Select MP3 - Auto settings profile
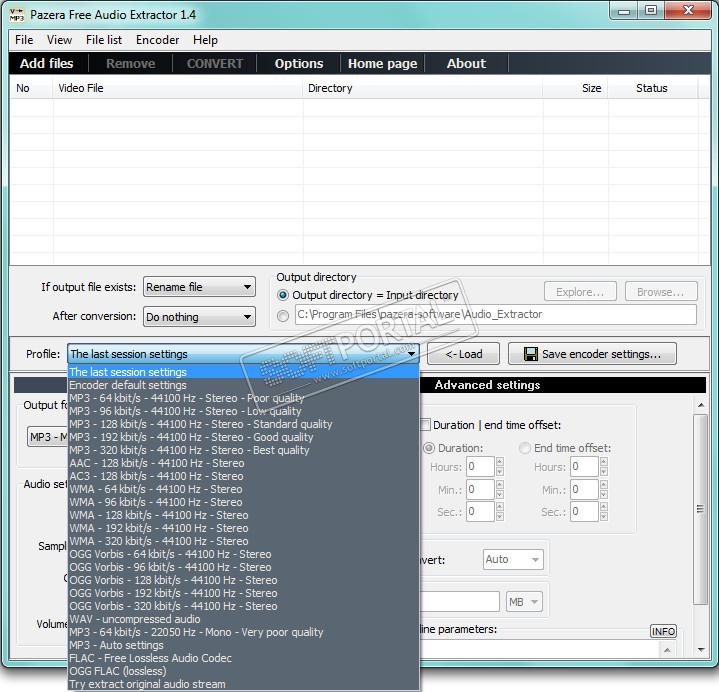 243,645
